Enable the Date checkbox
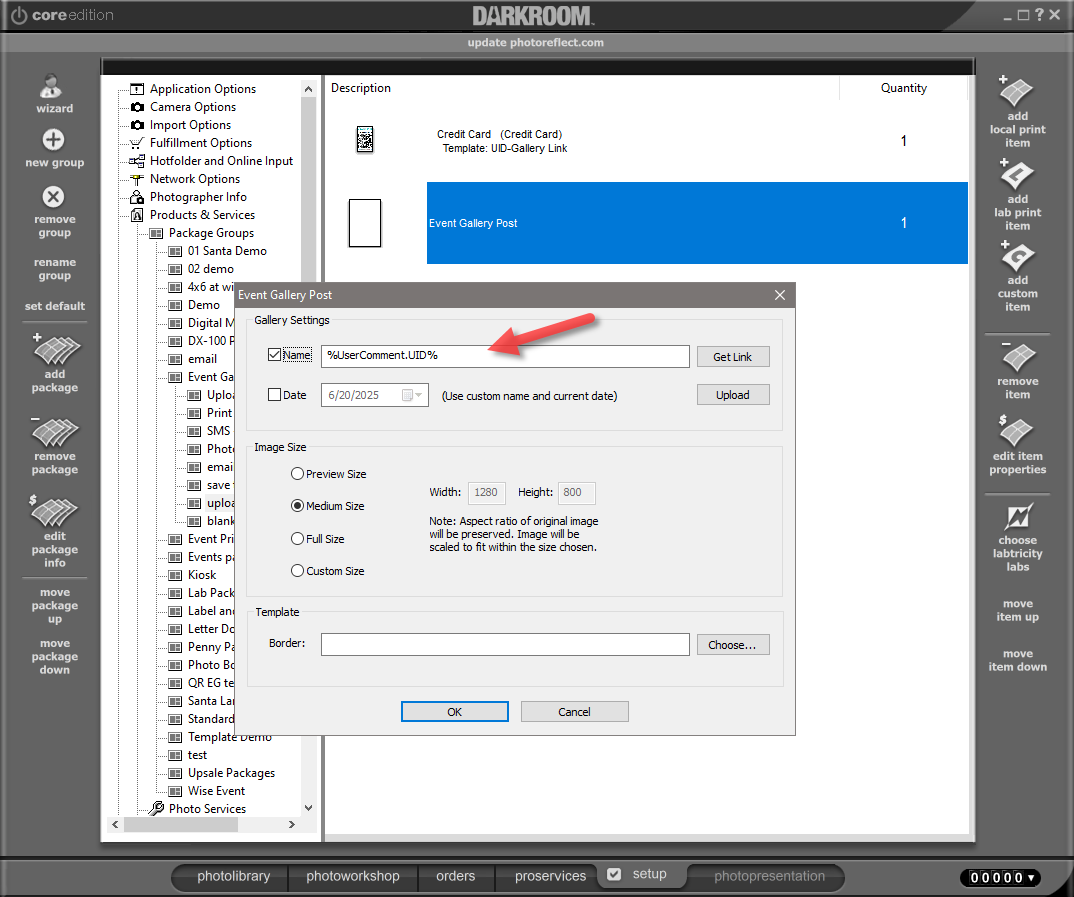 click(275, 395)
